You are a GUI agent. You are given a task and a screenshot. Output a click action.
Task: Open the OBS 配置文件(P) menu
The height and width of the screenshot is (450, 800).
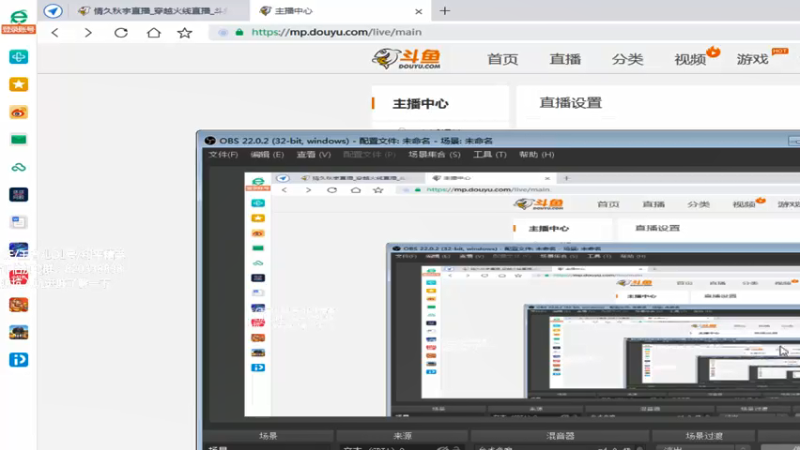click(369, 155)
